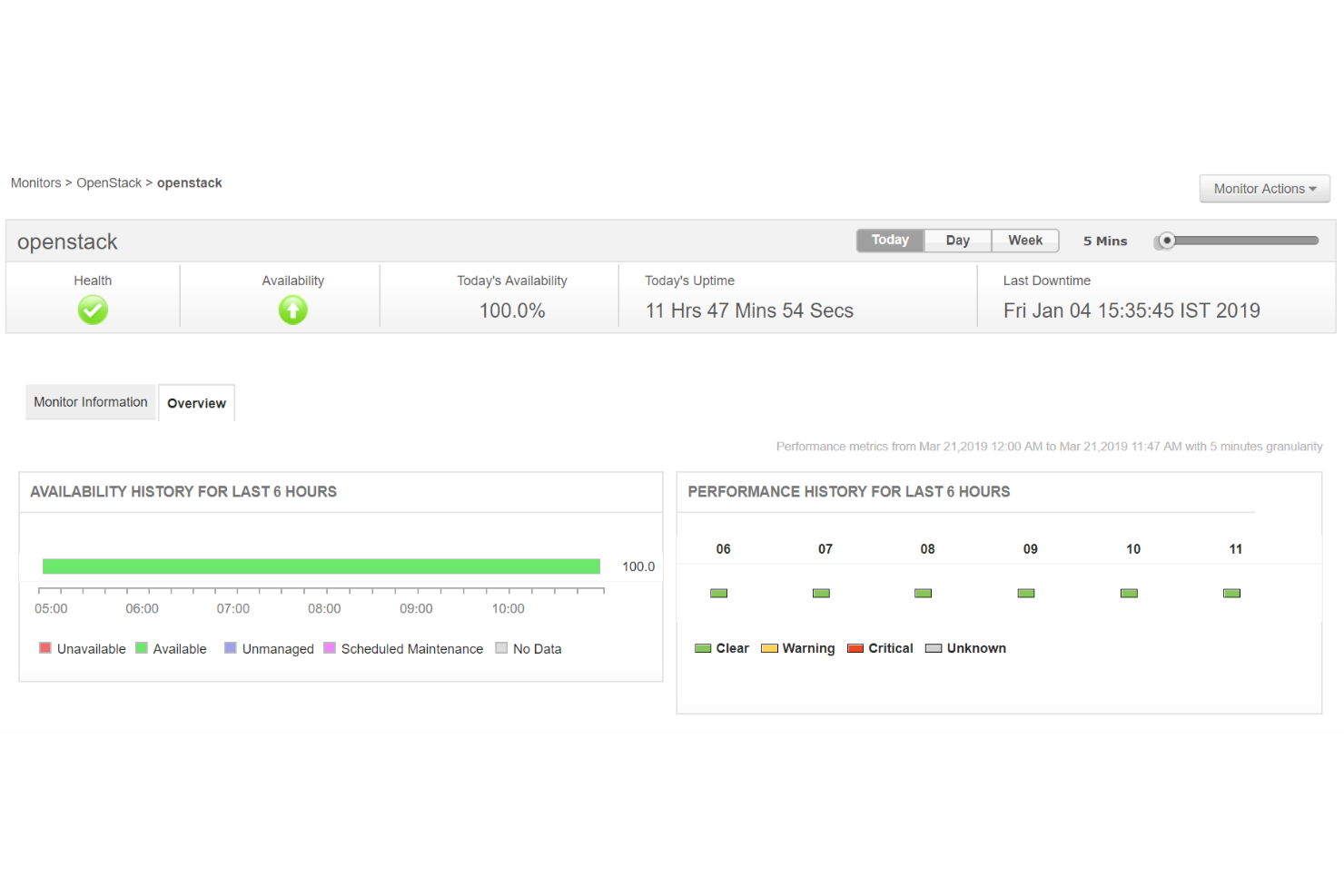1344x896 pixels.
Task: Toggle the Available legend item
Action: 141,647
